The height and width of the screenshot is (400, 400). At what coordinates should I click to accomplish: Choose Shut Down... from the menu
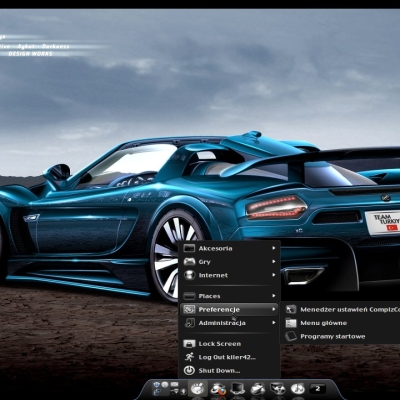click(x=229, y=371)
